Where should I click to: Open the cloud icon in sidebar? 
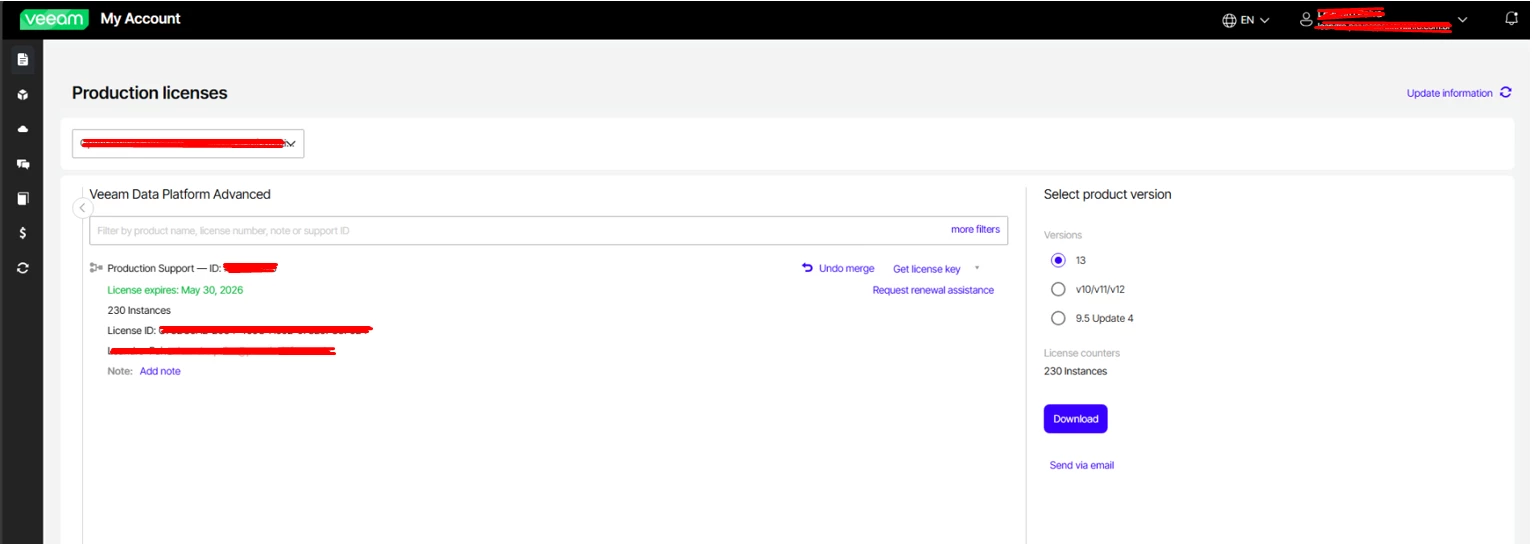click(22, 129)
